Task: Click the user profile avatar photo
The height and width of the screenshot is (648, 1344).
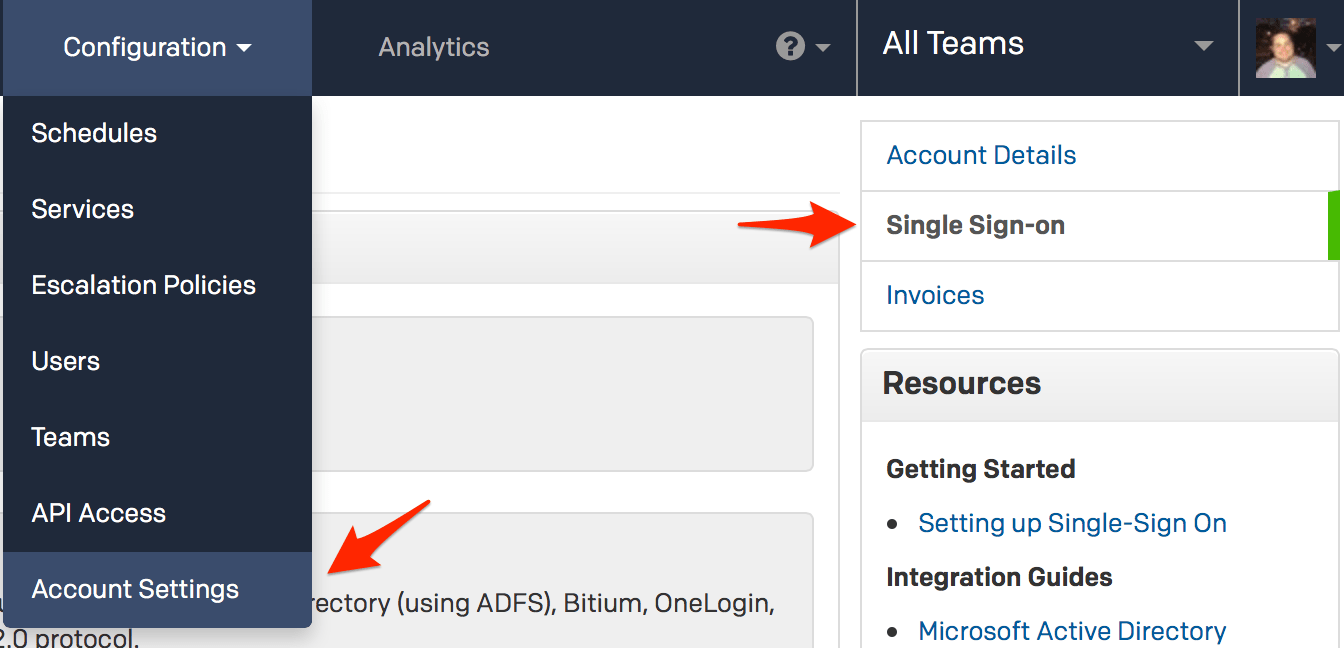Action: 1285,48
